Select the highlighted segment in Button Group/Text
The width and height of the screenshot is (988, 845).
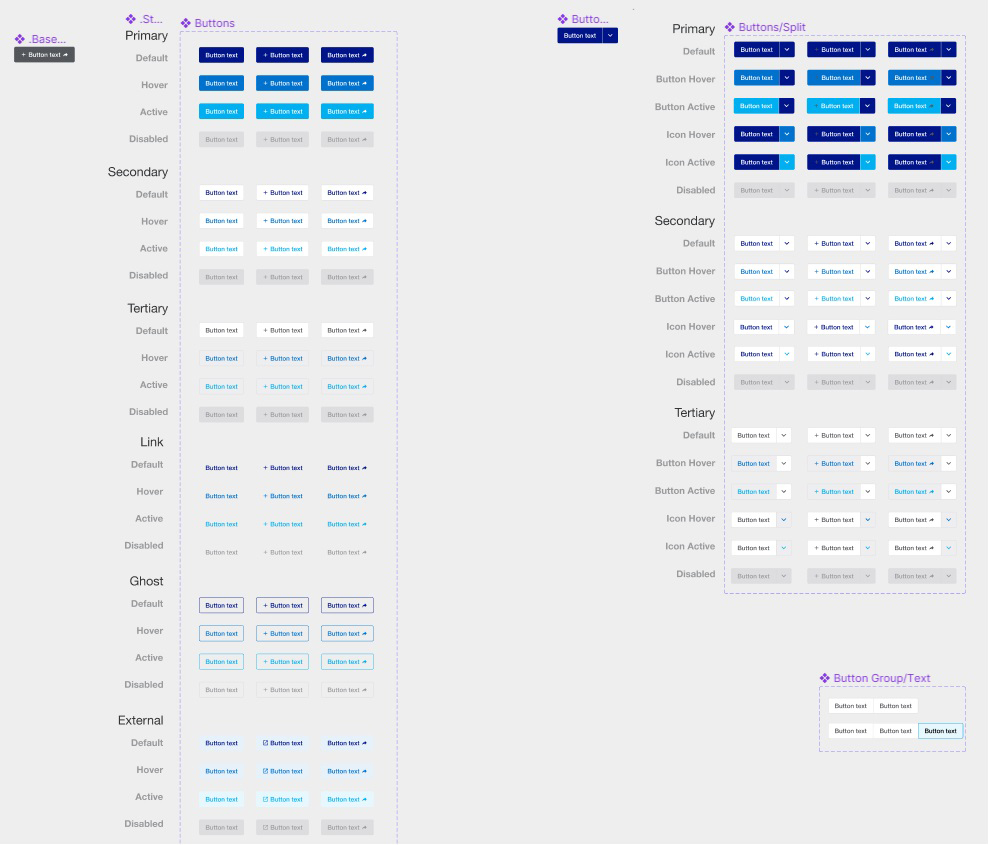[940, 731]
